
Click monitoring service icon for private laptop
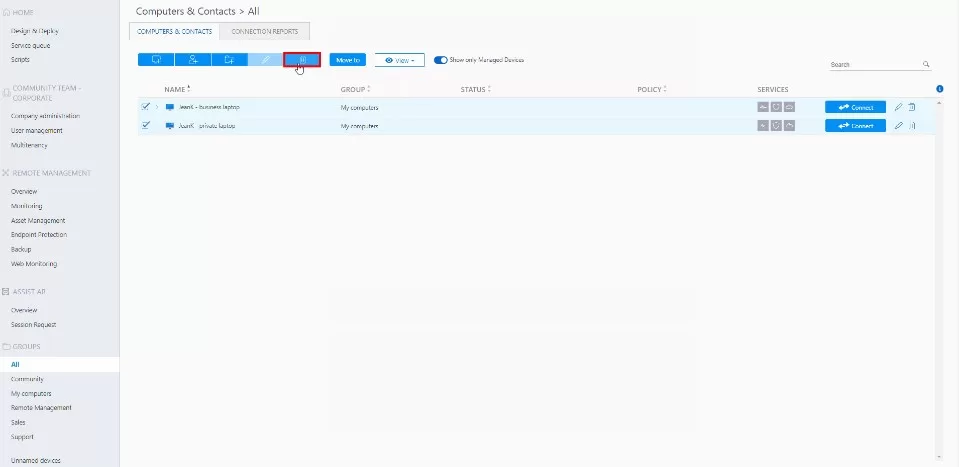click(763, 125)
